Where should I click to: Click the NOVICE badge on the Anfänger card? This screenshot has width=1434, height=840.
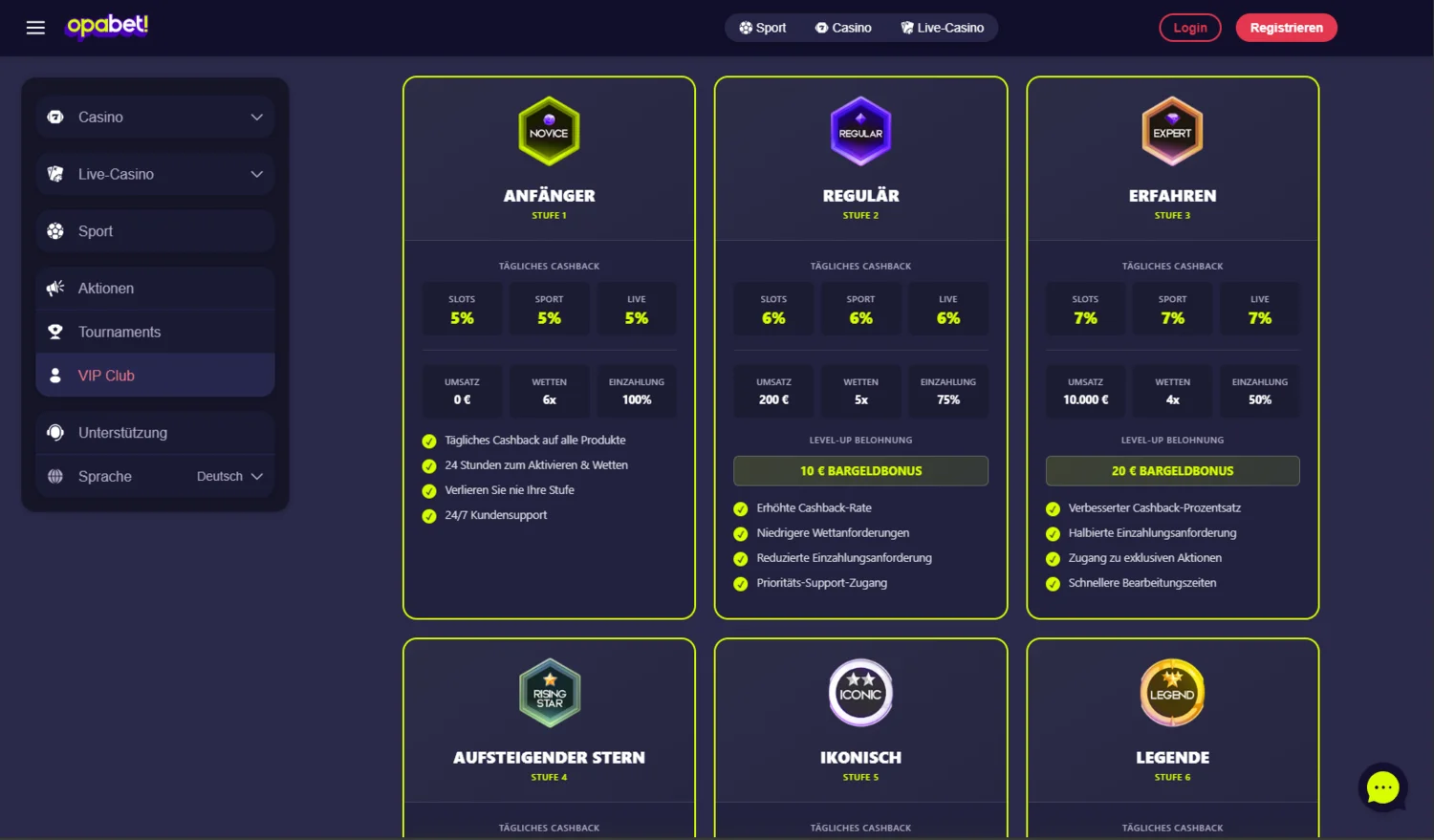pos(549,131)
